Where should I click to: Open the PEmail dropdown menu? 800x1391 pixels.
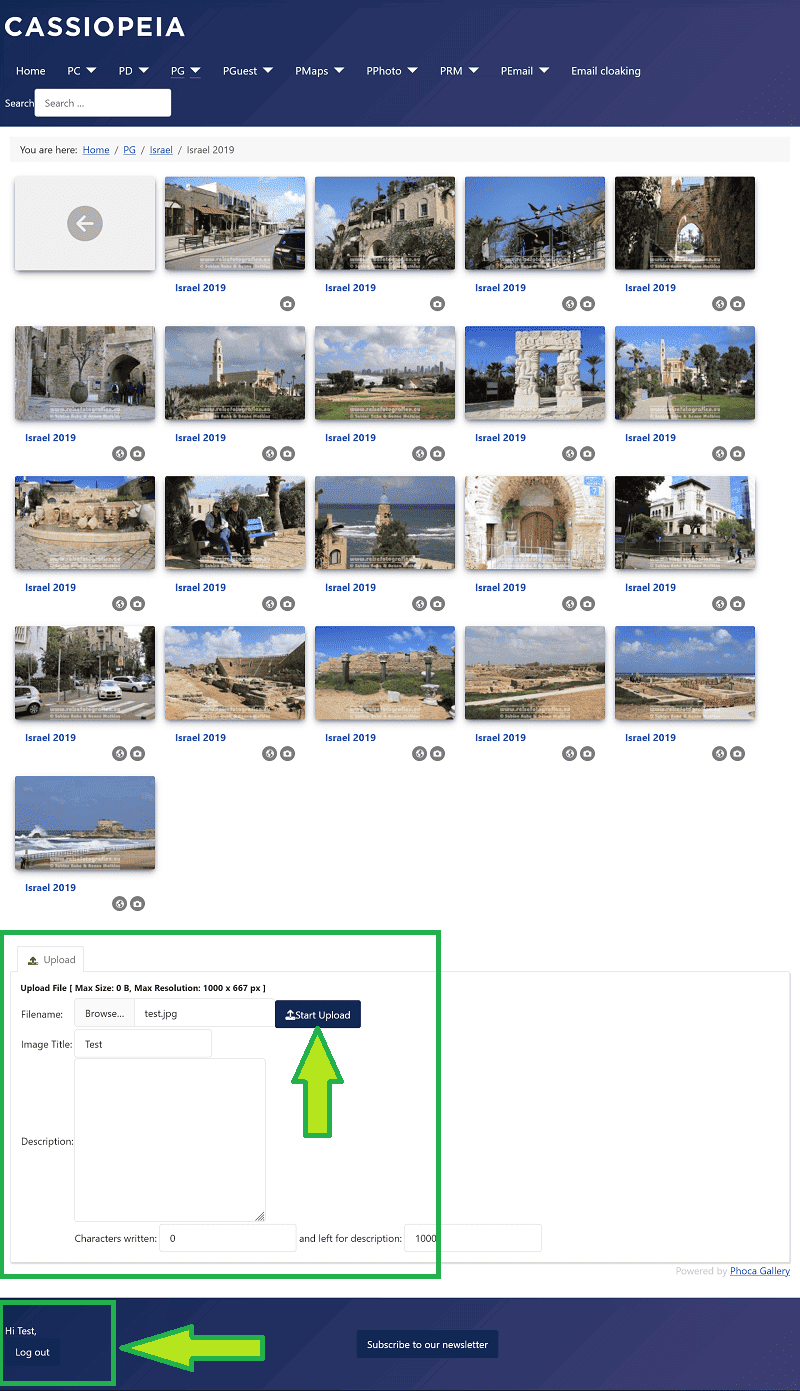pyautogui.click(x=525, y=71)
